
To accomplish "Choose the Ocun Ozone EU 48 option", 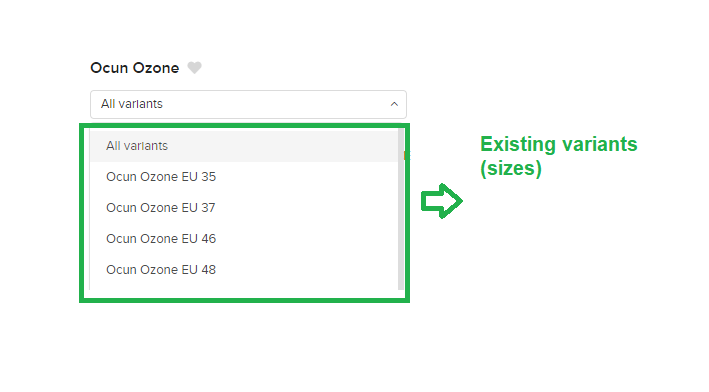I will (x=244, y=270).
